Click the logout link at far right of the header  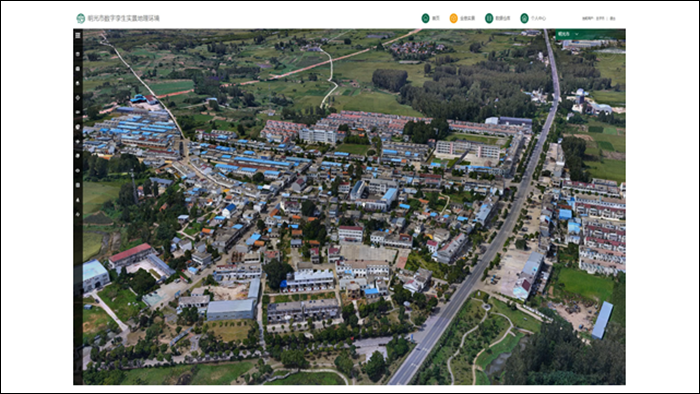(612, 18)
